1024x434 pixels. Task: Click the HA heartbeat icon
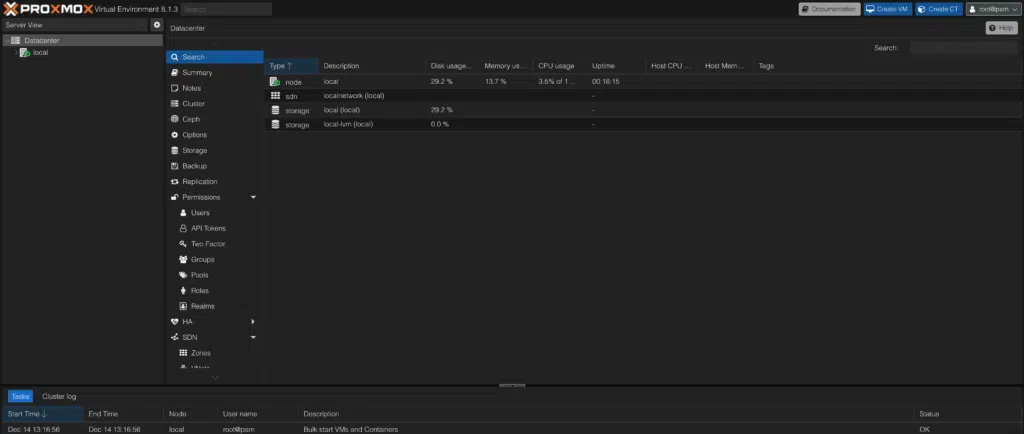(174, 322)
